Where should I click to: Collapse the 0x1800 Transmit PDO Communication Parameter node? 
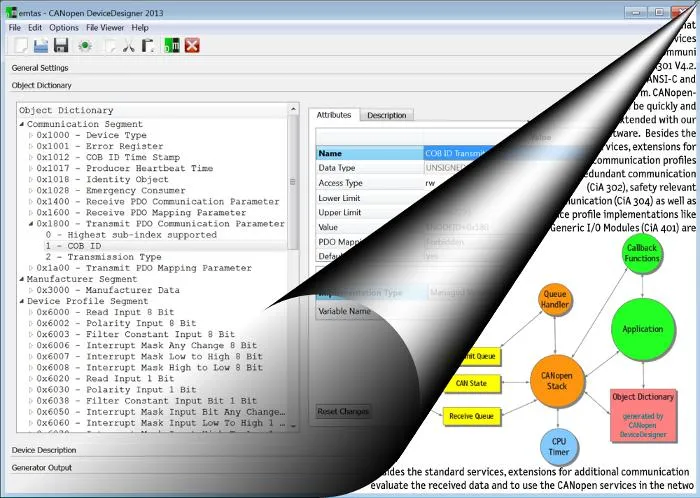[x=31, y=224]
